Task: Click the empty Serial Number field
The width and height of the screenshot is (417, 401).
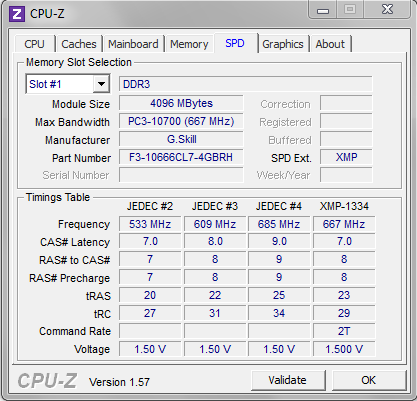Action: 181,175
